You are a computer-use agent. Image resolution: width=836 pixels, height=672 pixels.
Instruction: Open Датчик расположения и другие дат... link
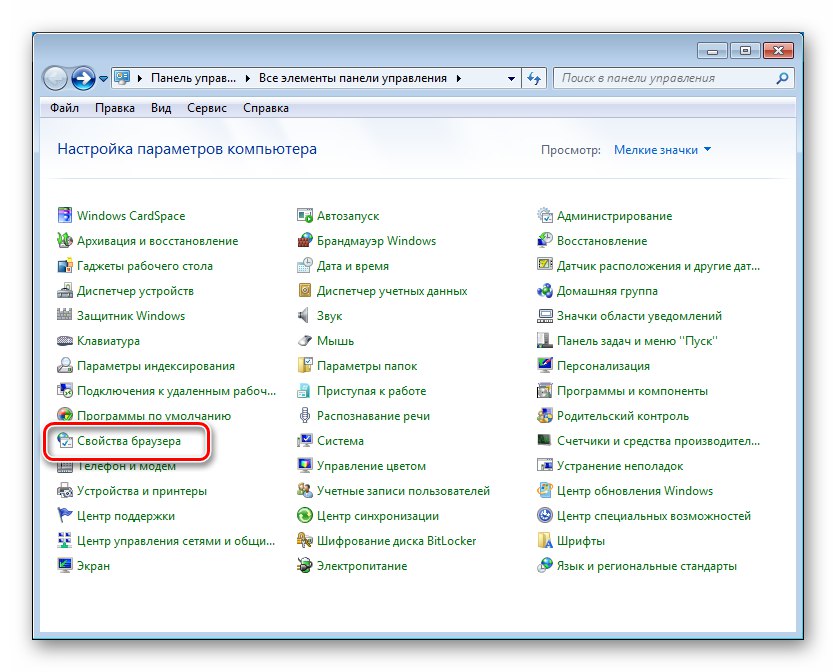[x=658, y=266]
